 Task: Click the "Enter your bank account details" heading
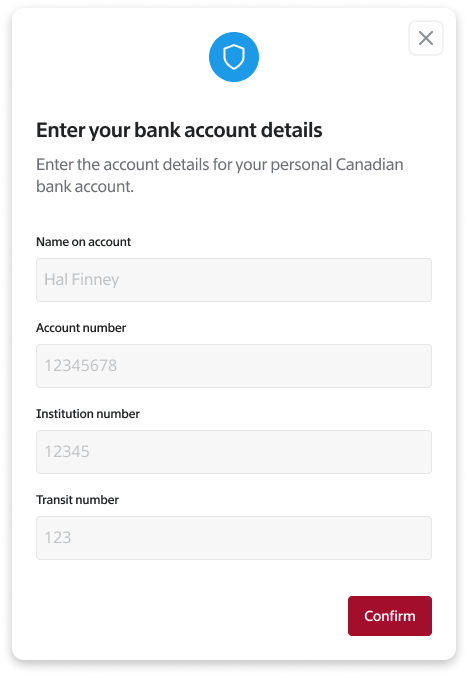(179, 130)
